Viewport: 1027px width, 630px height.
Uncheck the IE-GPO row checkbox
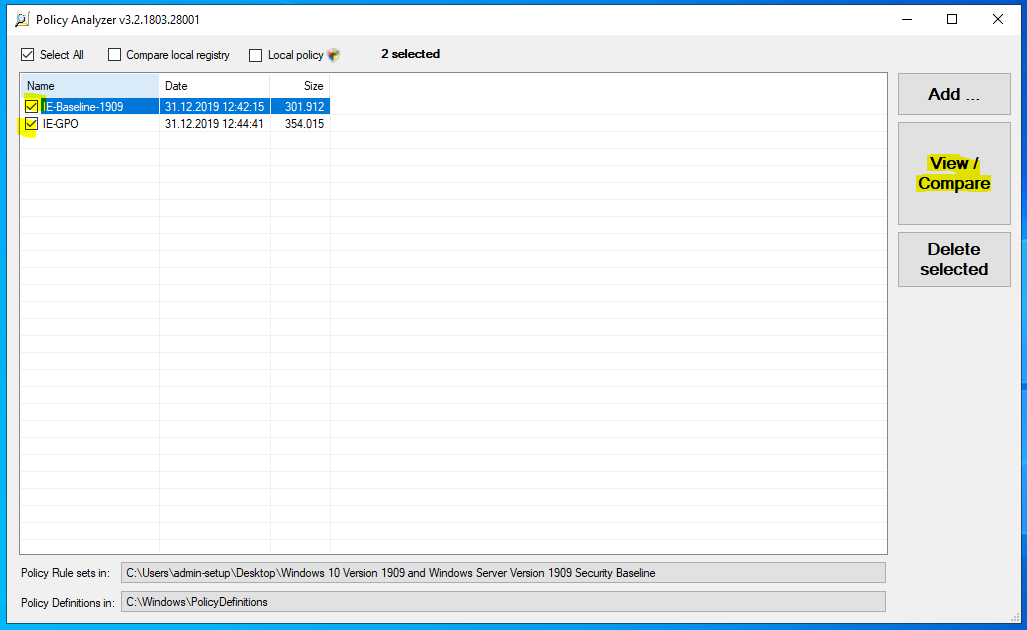click(31, 123)
